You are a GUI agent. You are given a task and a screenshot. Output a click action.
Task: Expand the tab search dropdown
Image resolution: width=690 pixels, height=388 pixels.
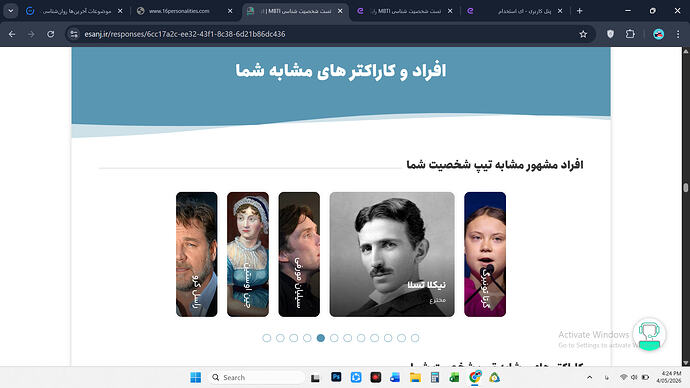point(11,11)
